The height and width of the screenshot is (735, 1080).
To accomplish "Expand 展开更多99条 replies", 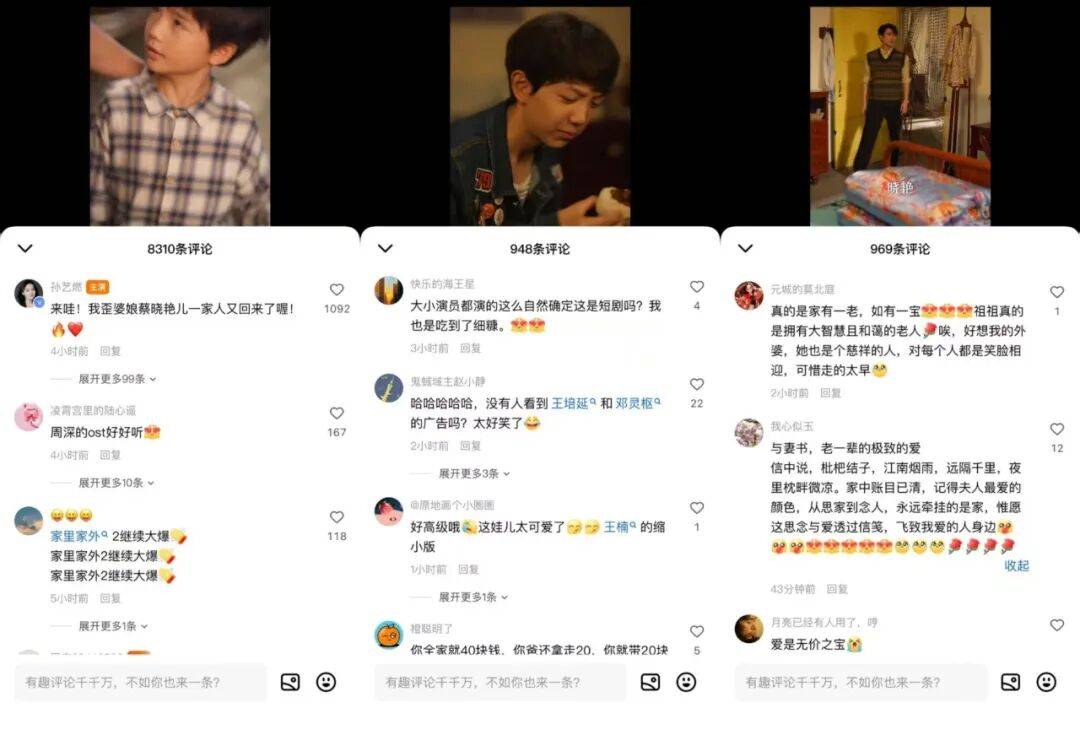I will [x=117, y=379].
